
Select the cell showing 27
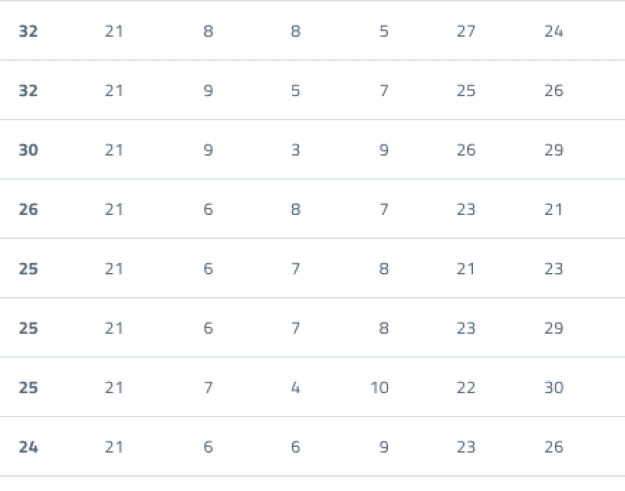pyautogui.click(x=466, y=31)
